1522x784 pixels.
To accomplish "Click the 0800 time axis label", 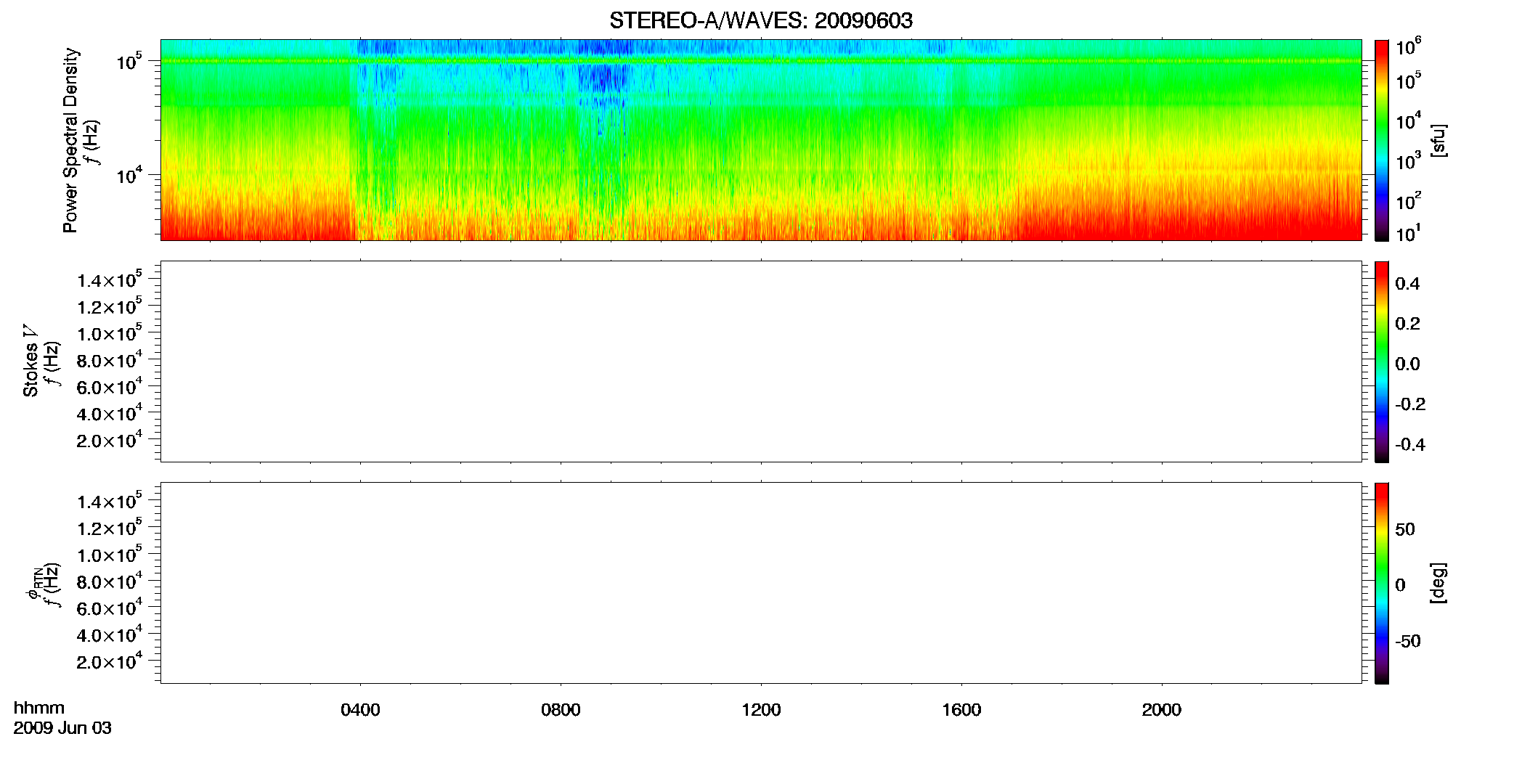I will click(x=561, y=710).
